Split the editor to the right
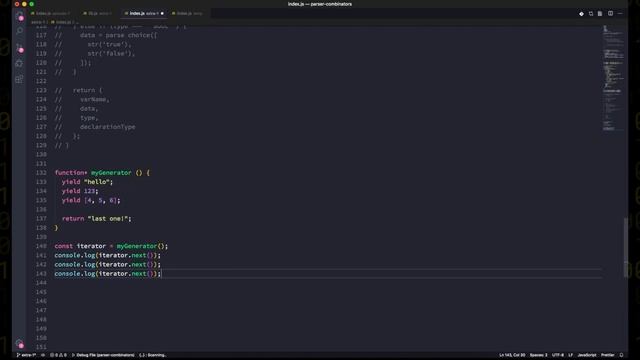The image size is (640, 360). click(x=610, y=13)
